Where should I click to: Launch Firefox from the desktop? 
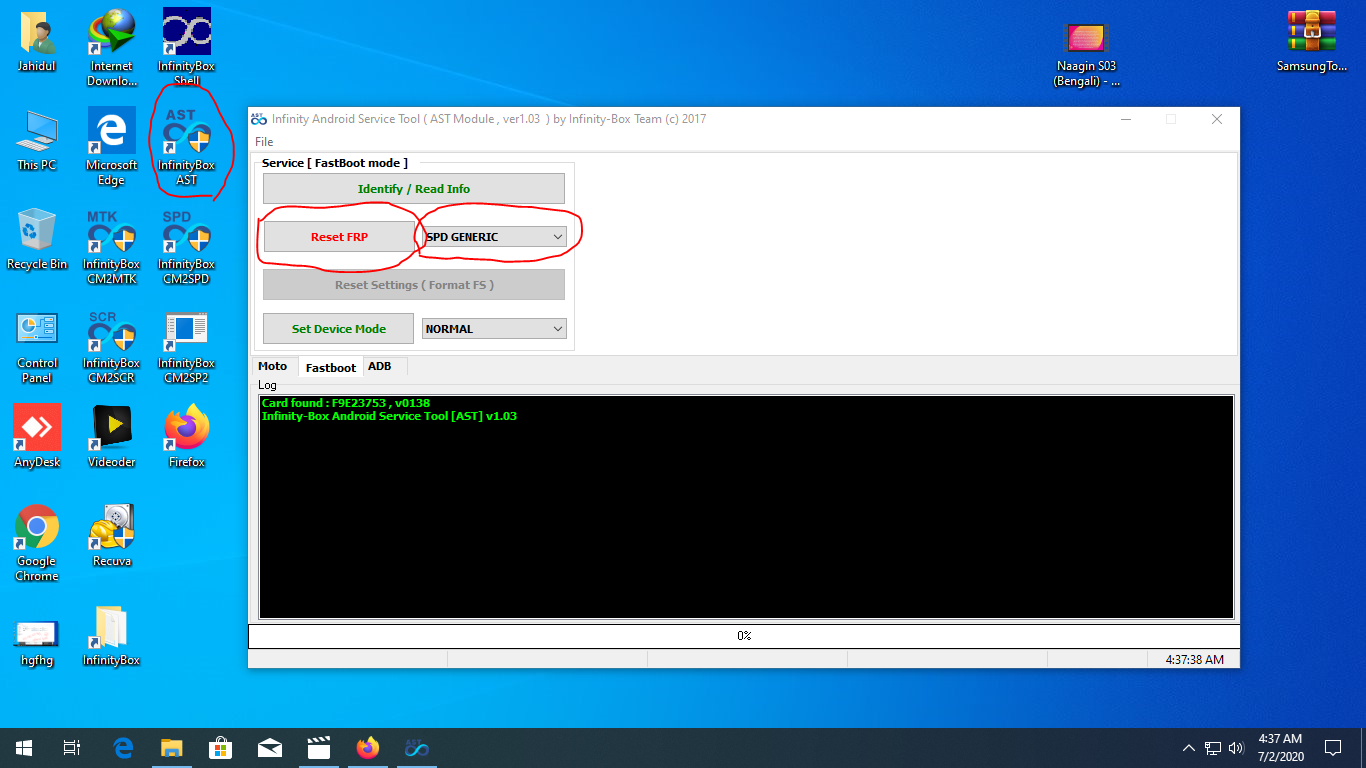(186, 437)
